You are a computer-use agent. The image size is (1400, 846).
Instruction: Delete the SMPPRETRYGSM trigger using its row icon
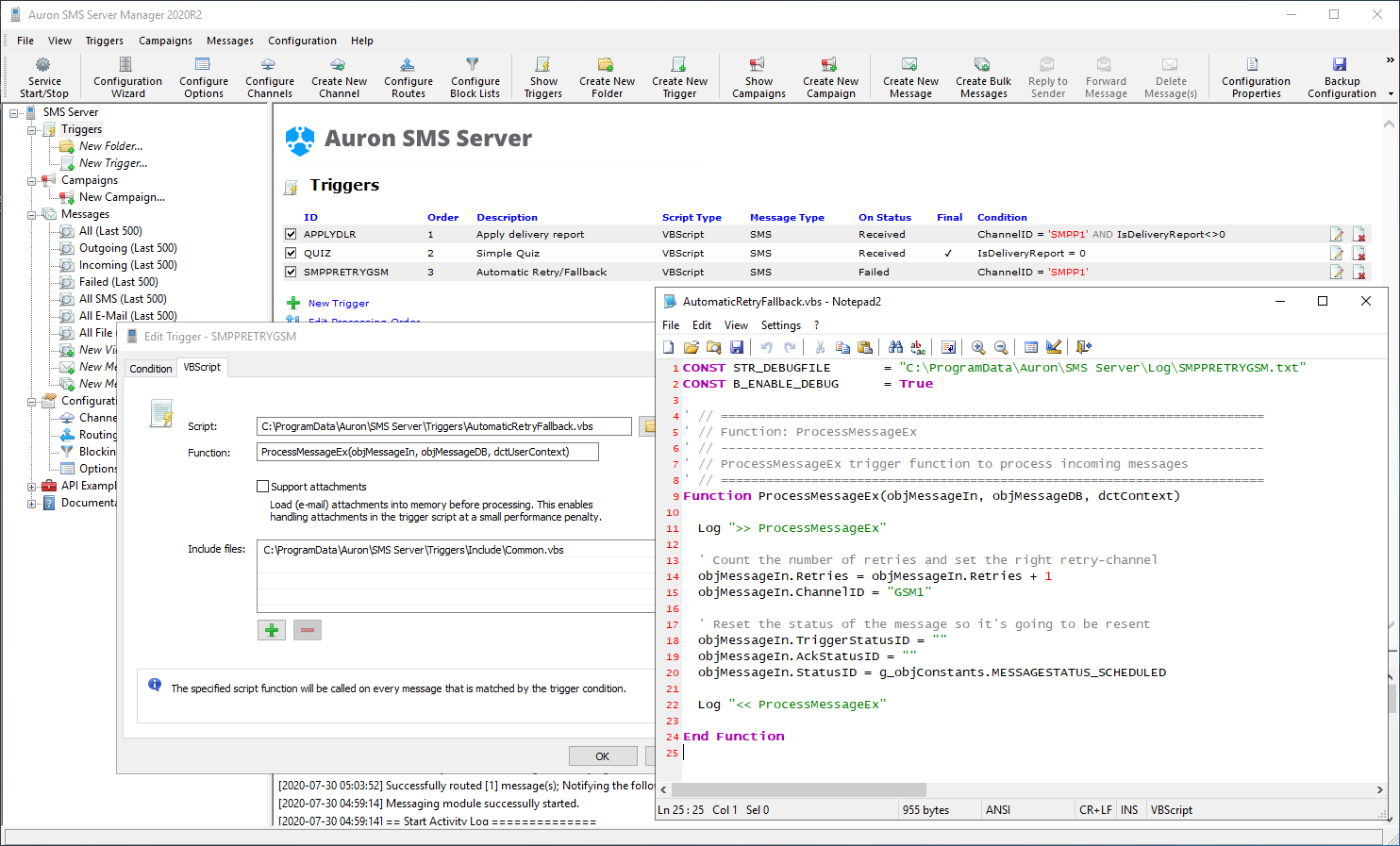pyautogui.click(x=1358, y=273)
